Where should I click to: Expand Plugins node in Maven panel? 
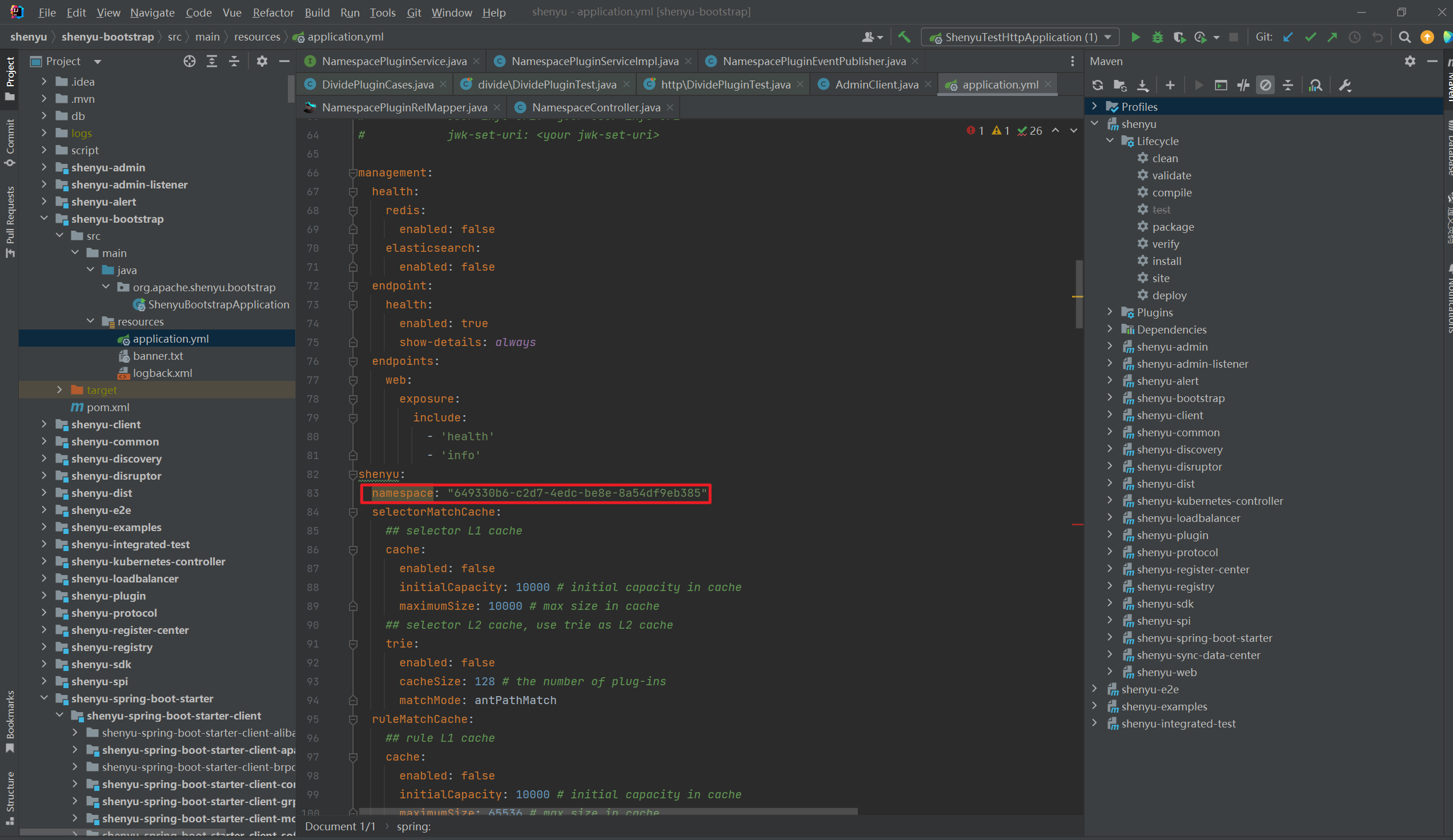[1109, 312]
